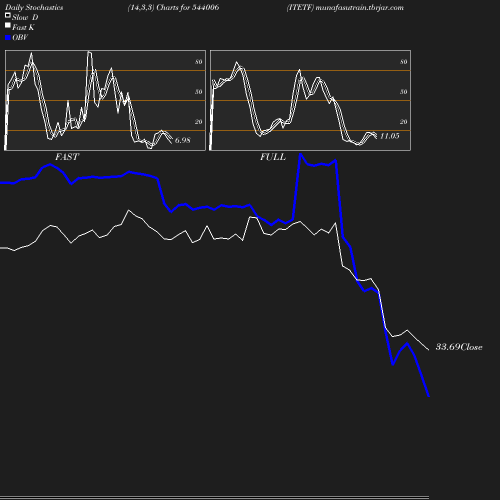Click the end point of the blue OBV line
The height and width of the screenshot is (500, 500).
coord(429,396)
